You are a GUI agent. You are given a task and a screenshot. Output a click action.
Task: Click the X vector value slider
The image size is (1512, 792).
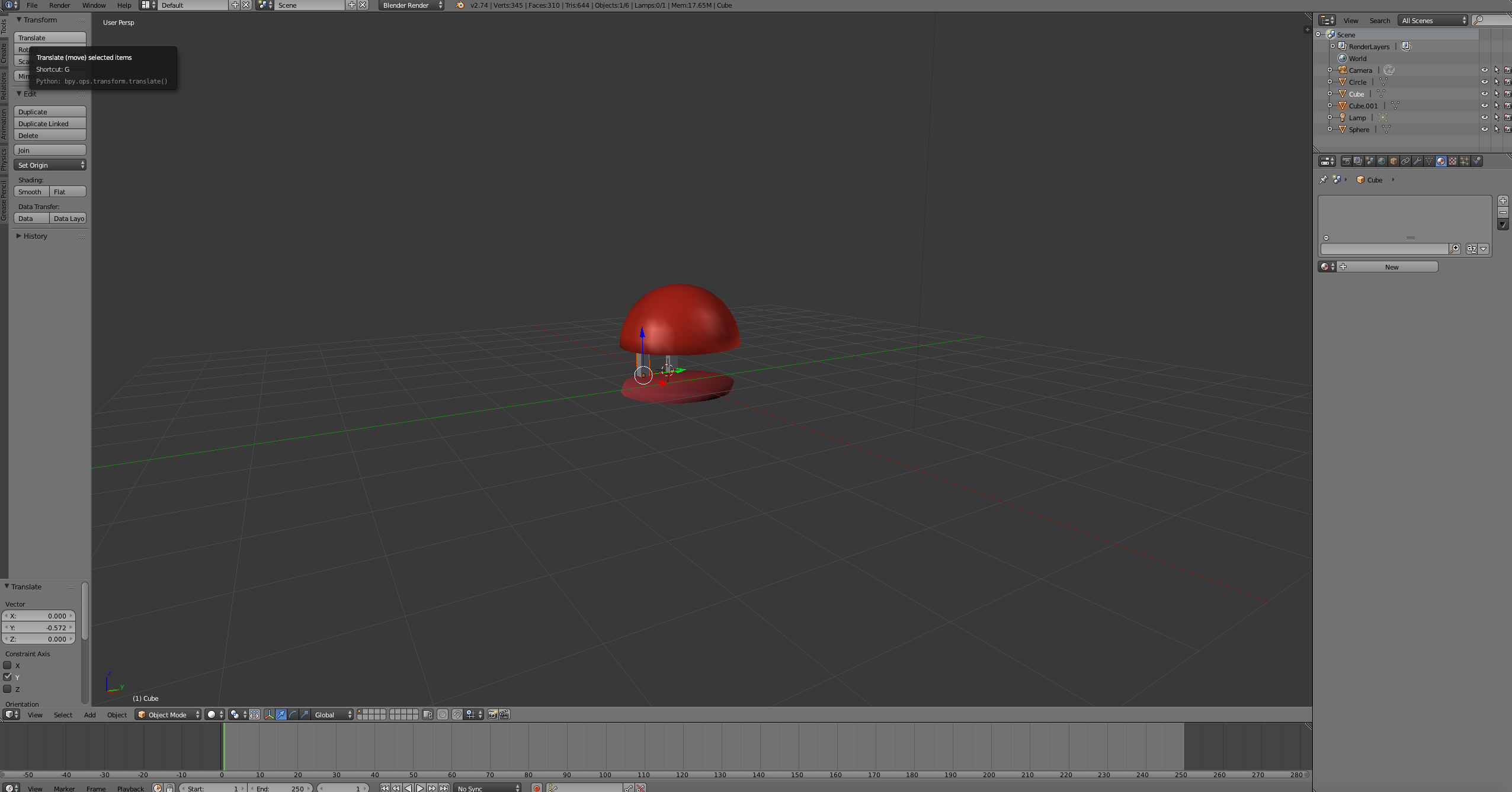[x=39, y=615]
